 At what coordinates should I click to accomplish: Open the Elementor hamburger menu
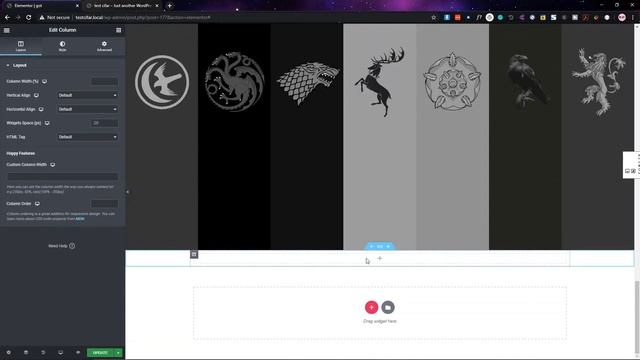(7, 30)
